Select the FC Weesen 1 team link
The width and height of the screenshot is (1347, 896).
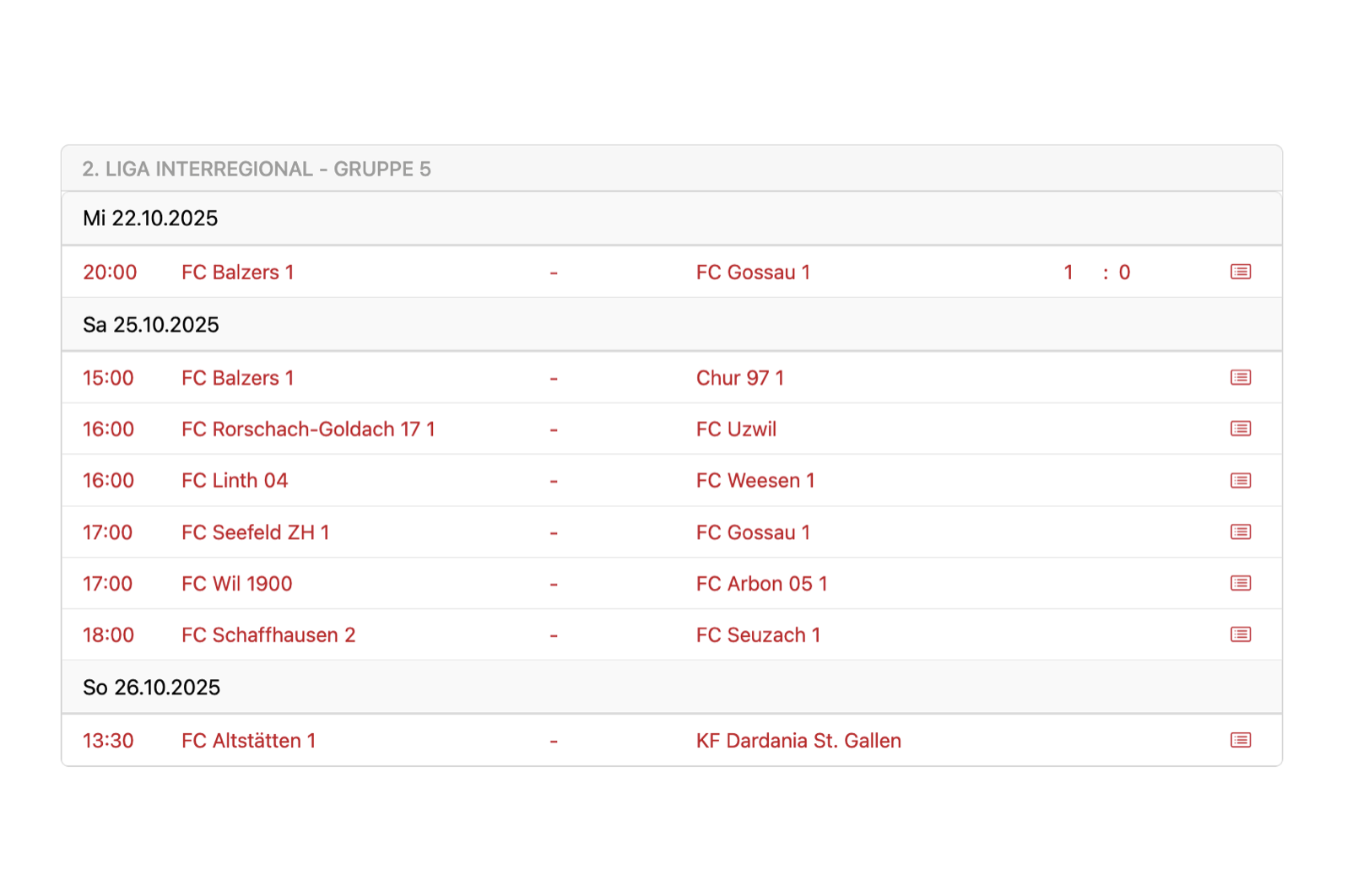click(755, 481)
